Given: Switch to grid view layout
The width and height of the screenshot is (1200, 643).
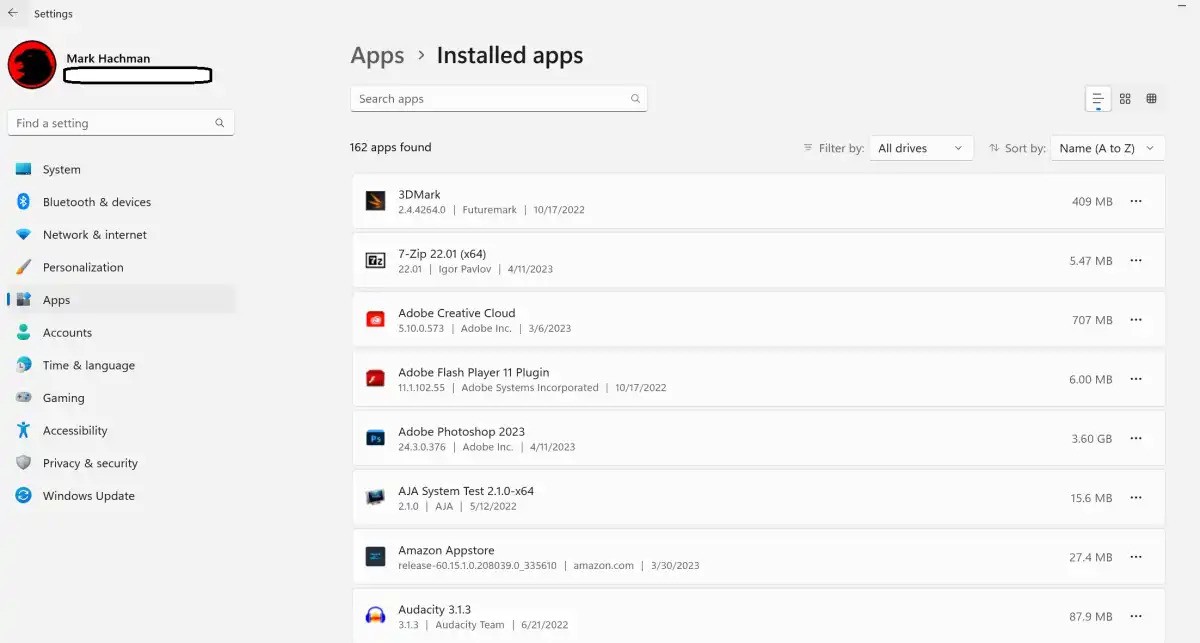Looking at the screenshot, I should (x=1125, y=98).
